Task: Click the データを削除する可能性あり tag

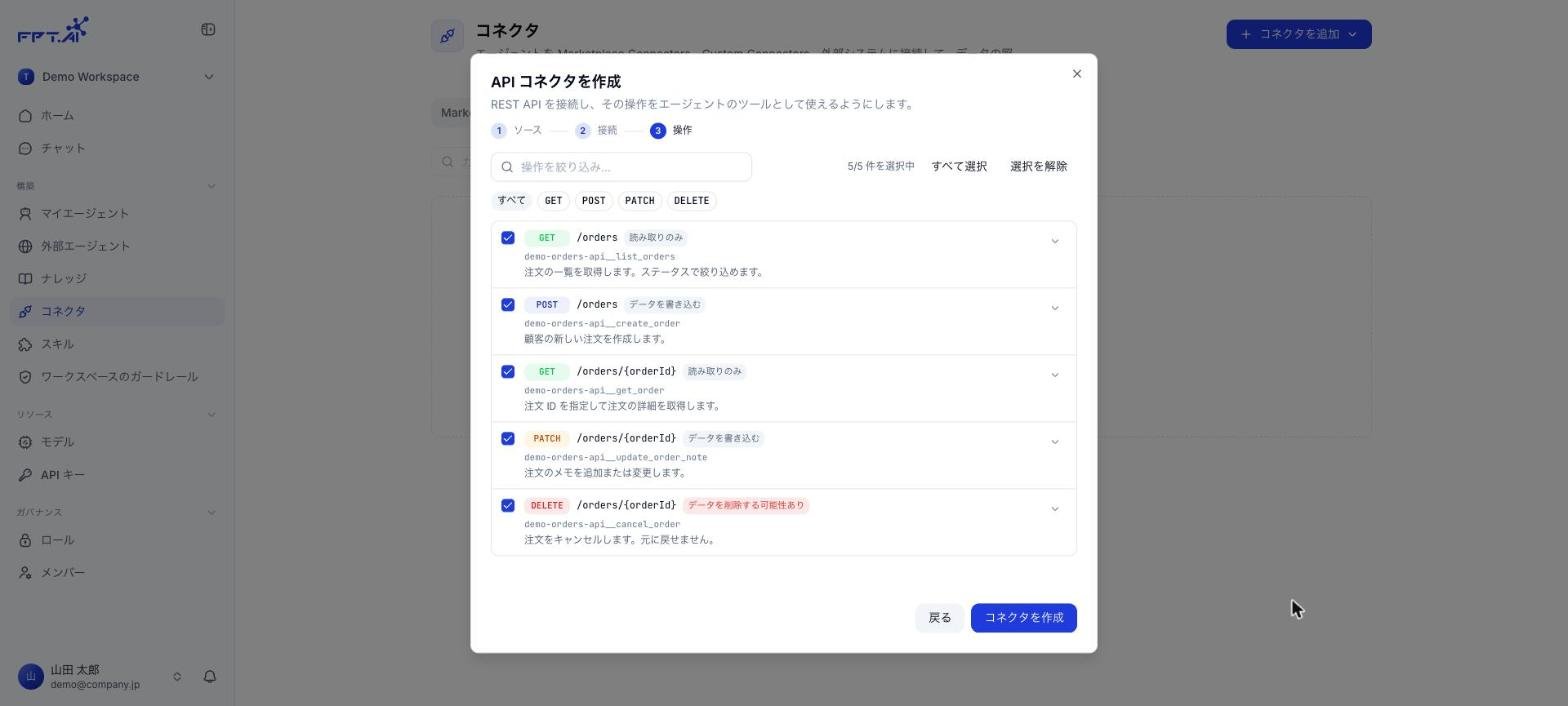Action: pos(746,506)
